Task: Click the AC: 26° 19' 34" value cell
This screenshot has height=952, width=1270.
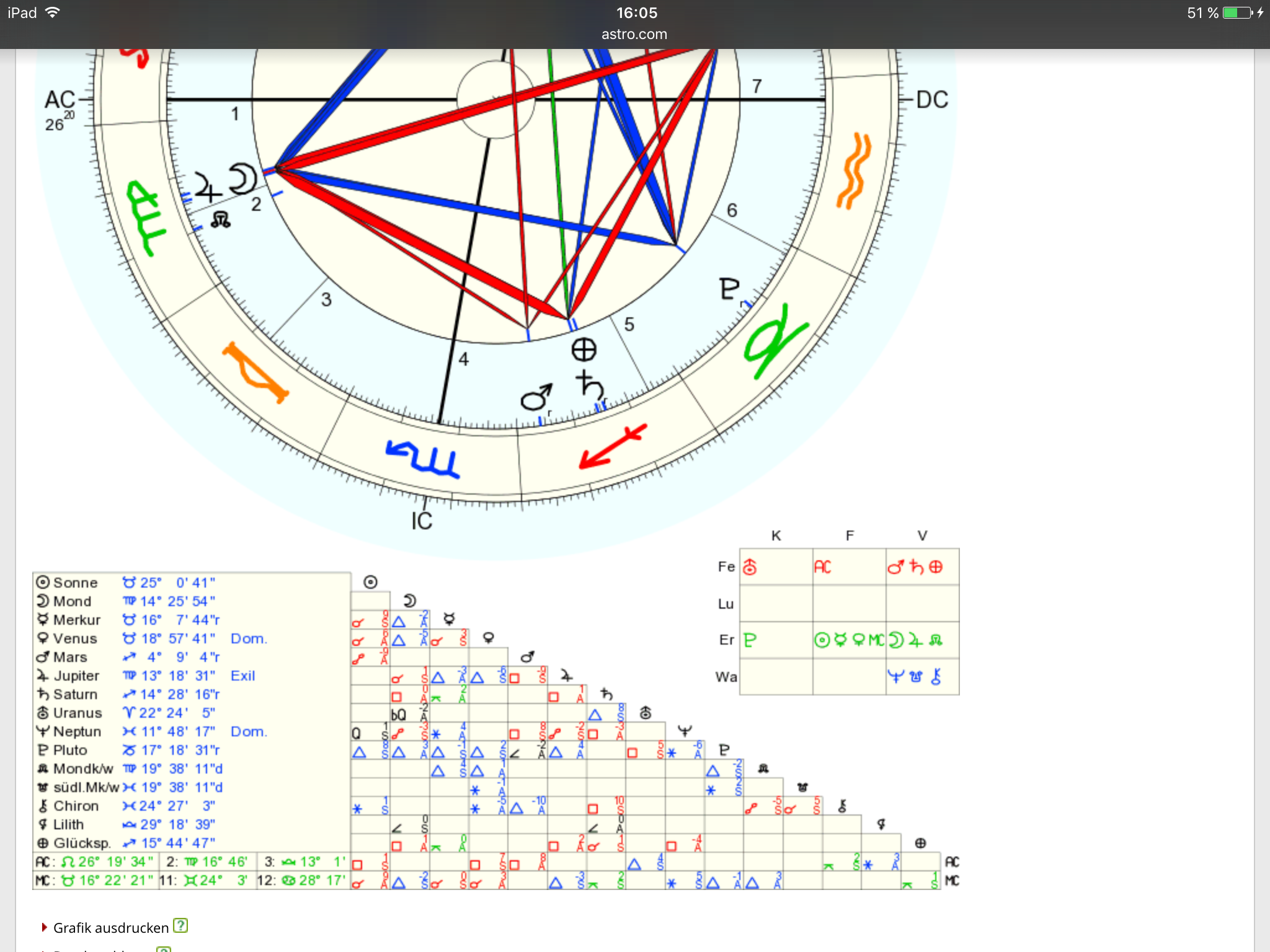Action: tap(95, 862)
